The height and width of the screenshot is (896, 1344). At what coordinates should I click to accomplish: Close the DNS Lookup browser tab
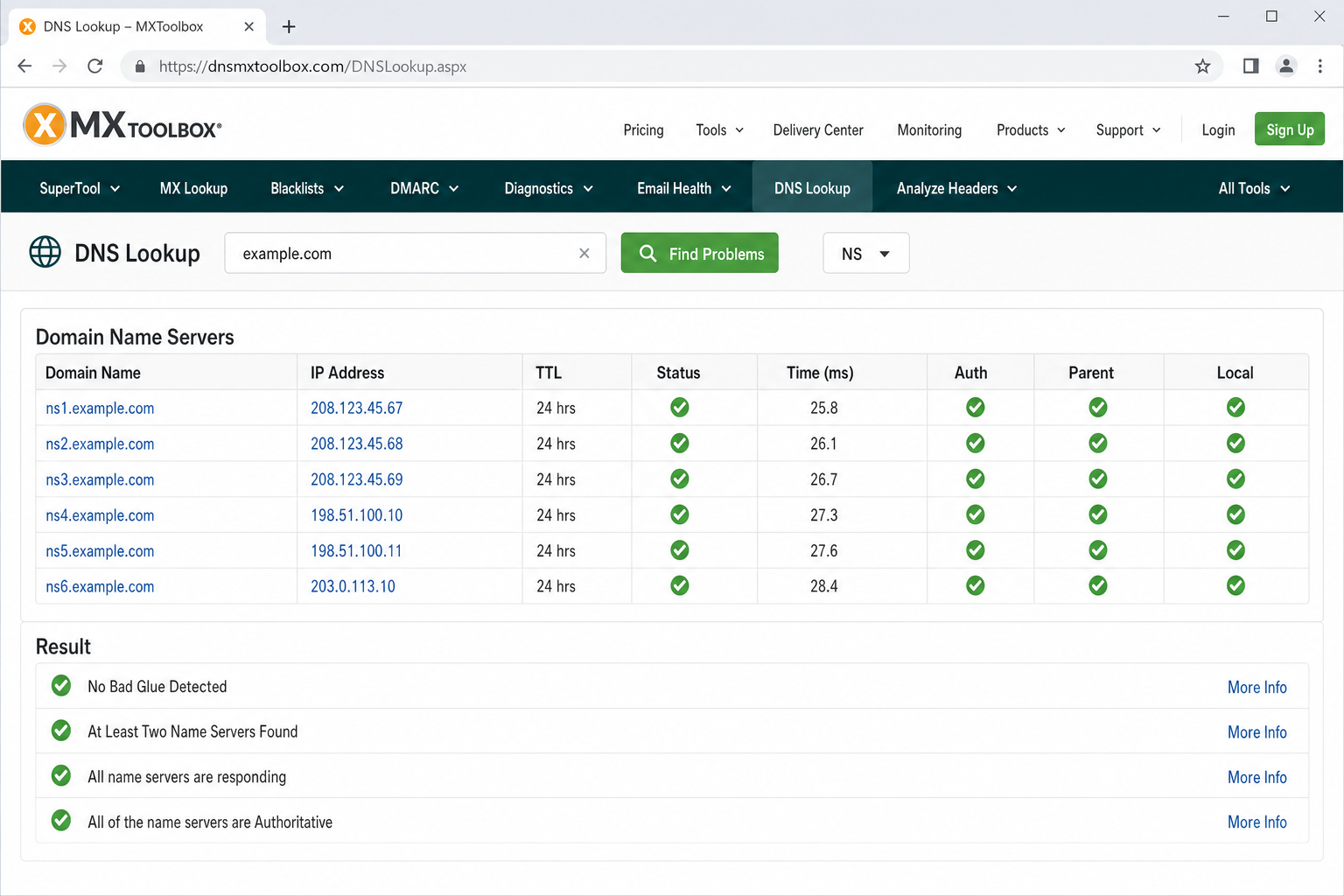pyautogui.click(x=248, y=26)
